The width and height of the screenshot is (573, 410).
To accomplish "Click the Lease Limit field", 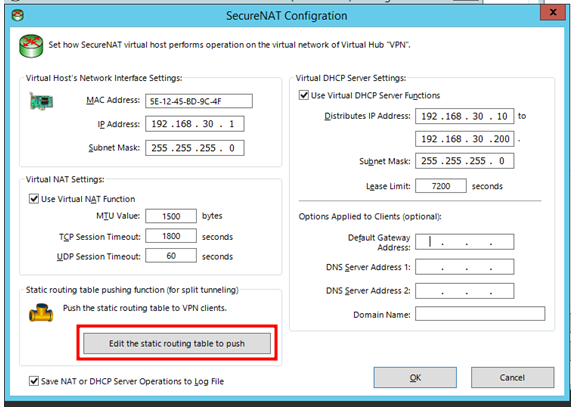I will [x=441, y=186].
